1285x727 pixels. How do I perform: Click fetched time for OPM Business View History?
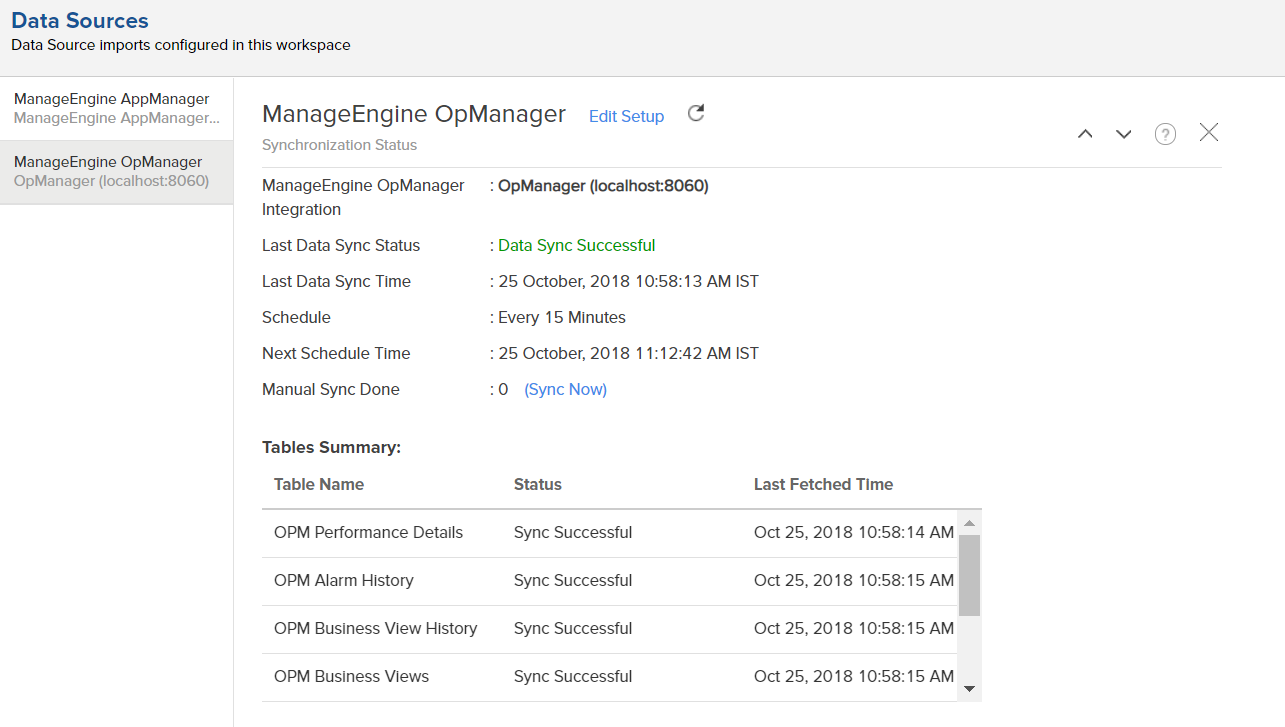pyautogui.click(x=854, y=628)
